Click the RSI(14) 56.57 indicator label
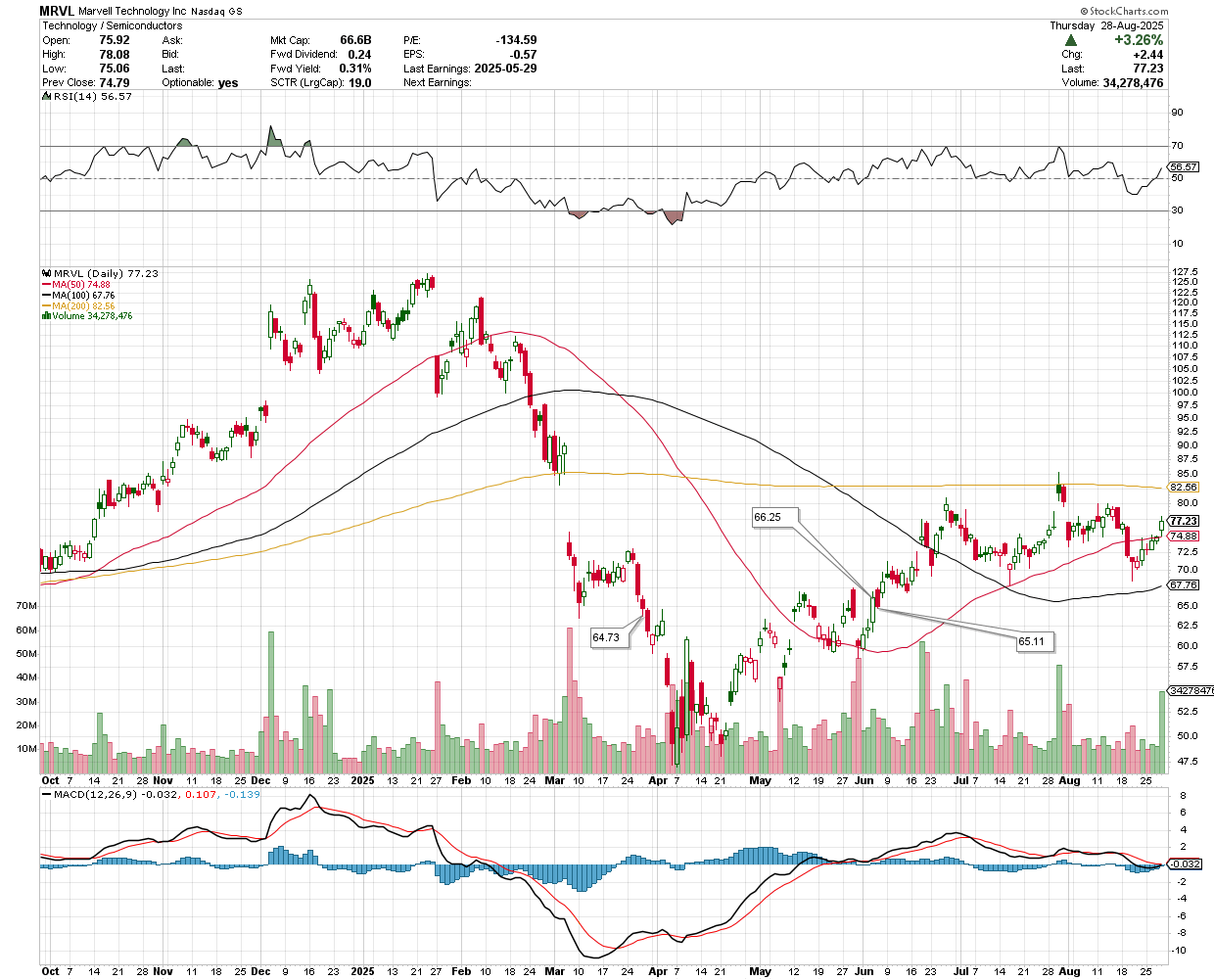Image resolution: width=1214 pixels, height=980 pixels. tap(88, 97)
